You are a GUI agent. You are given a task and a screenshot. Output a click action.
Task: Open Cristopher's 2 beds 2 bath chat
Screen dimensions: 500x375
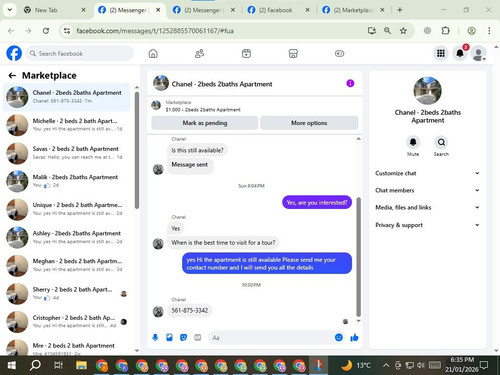pos(67,322)
